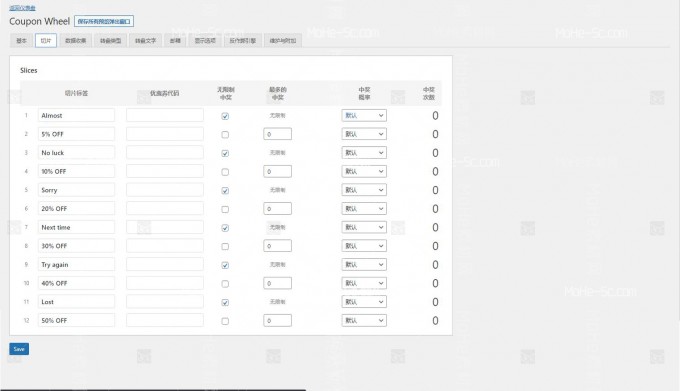Screen dimensions: 680x391
Task: Open win chance dropdown for 20% OFF row
Action: [x=364, y=209]
